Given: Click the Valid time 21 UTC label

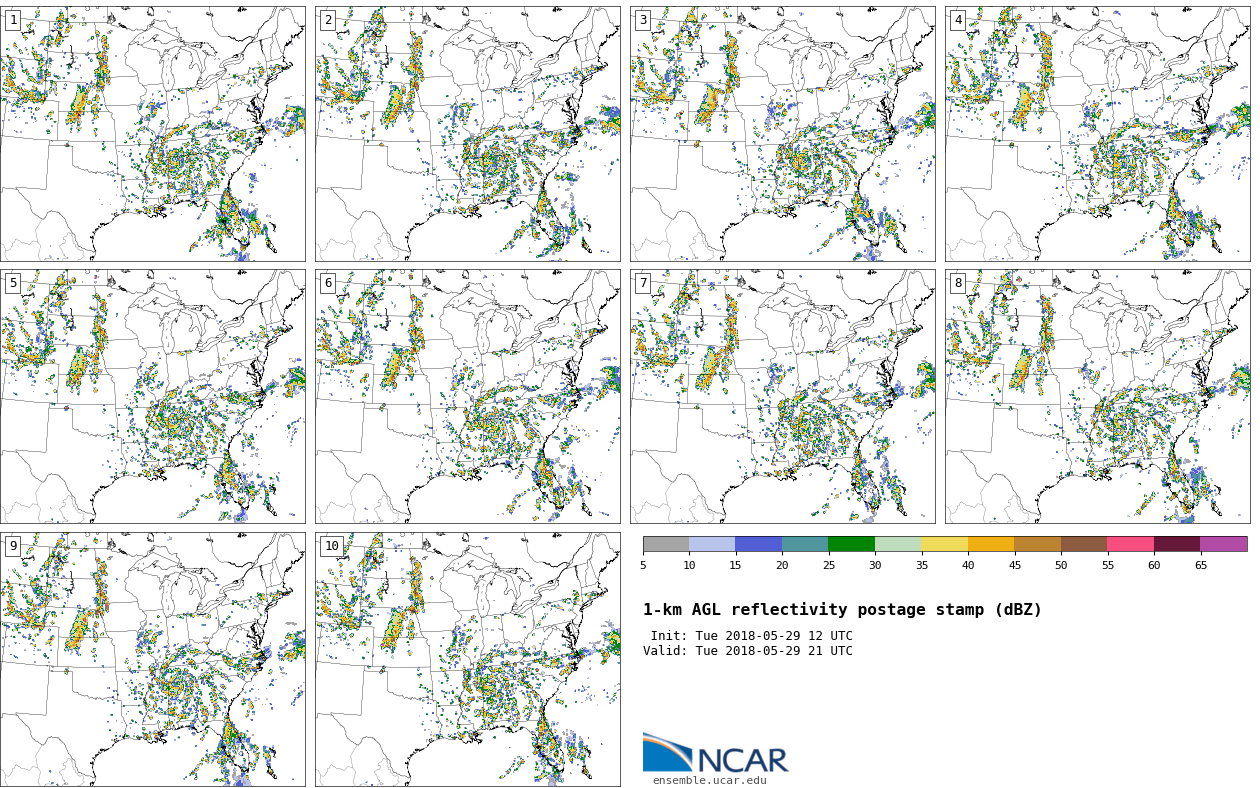Looking at the screenshot, I should (748, 651).
